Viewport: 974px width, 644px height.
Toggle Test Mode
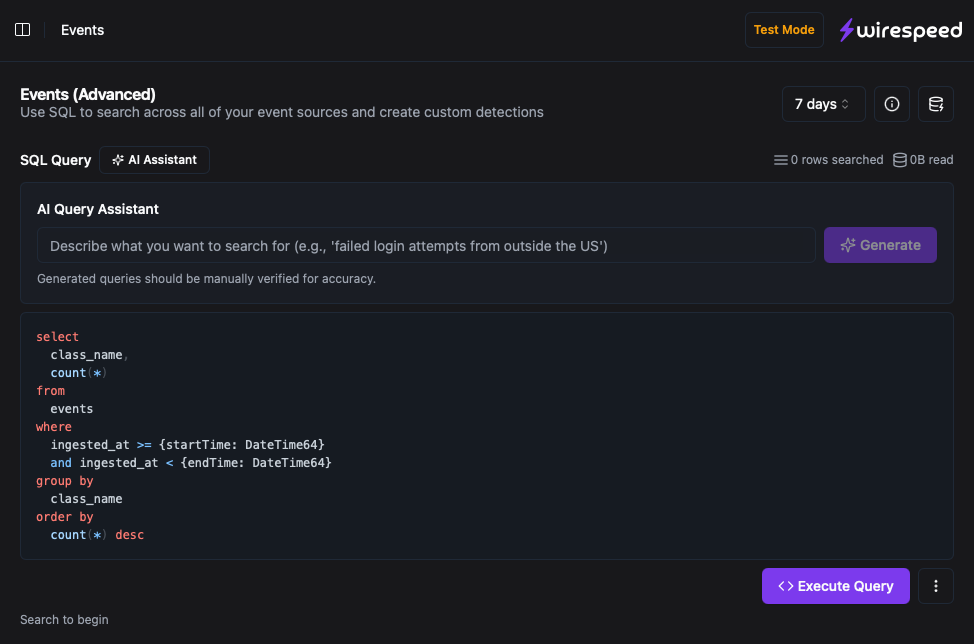[784, 29]
